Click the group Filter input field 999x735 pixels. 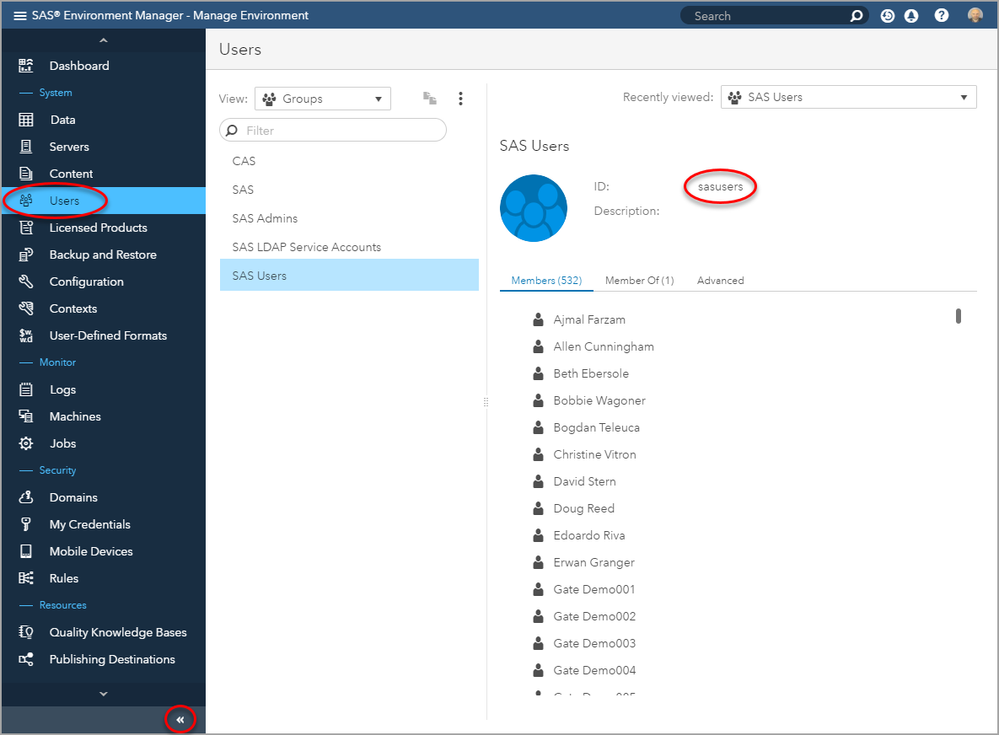(x=334, y=130)
